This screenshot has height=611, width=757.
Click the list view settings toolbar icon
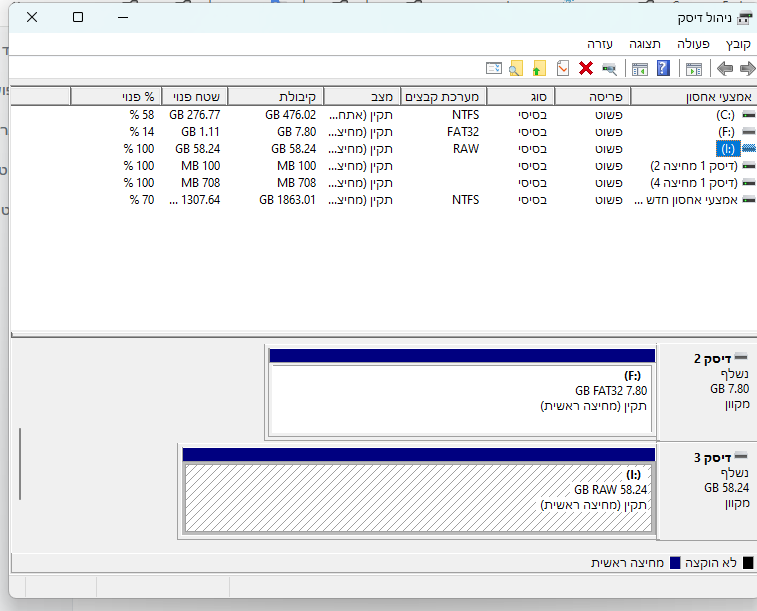493,69
